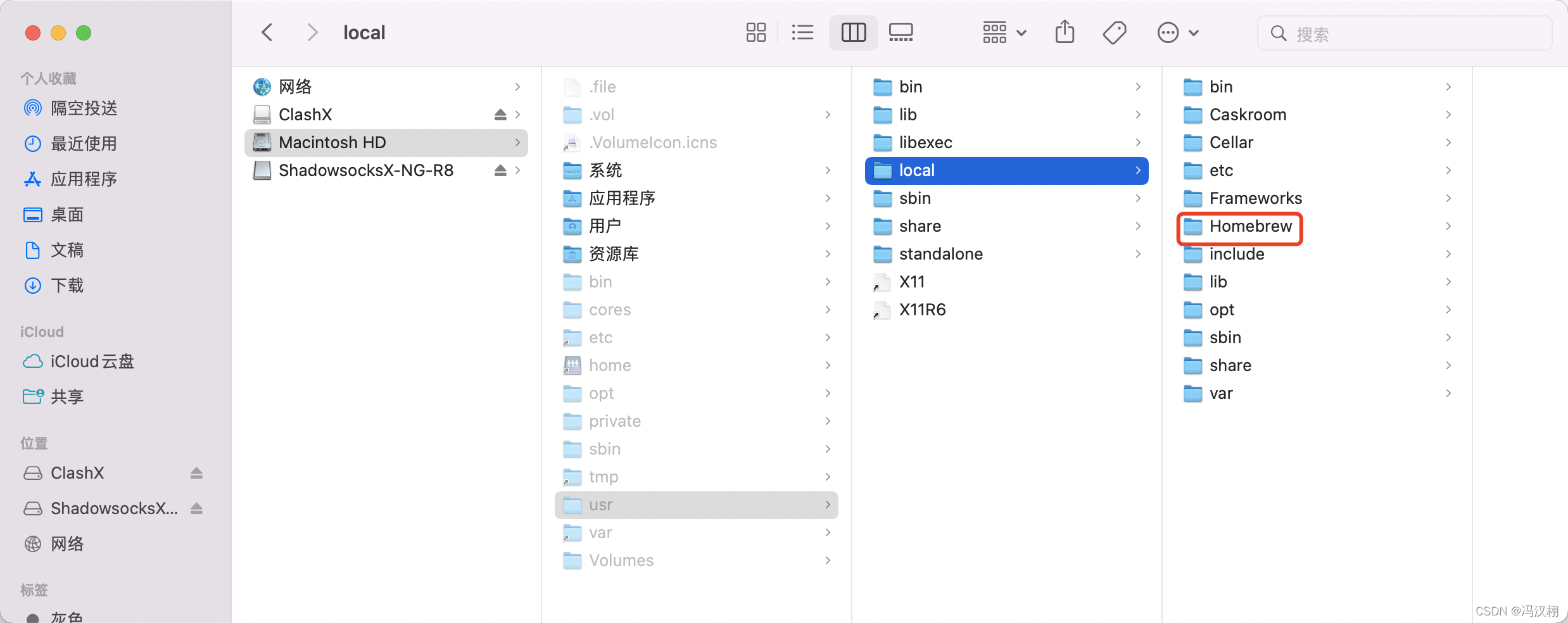Viewport: 1568px width, 623px height.
Task: Click the Tags icon in the toolbar
Action: click(1115, 32)
